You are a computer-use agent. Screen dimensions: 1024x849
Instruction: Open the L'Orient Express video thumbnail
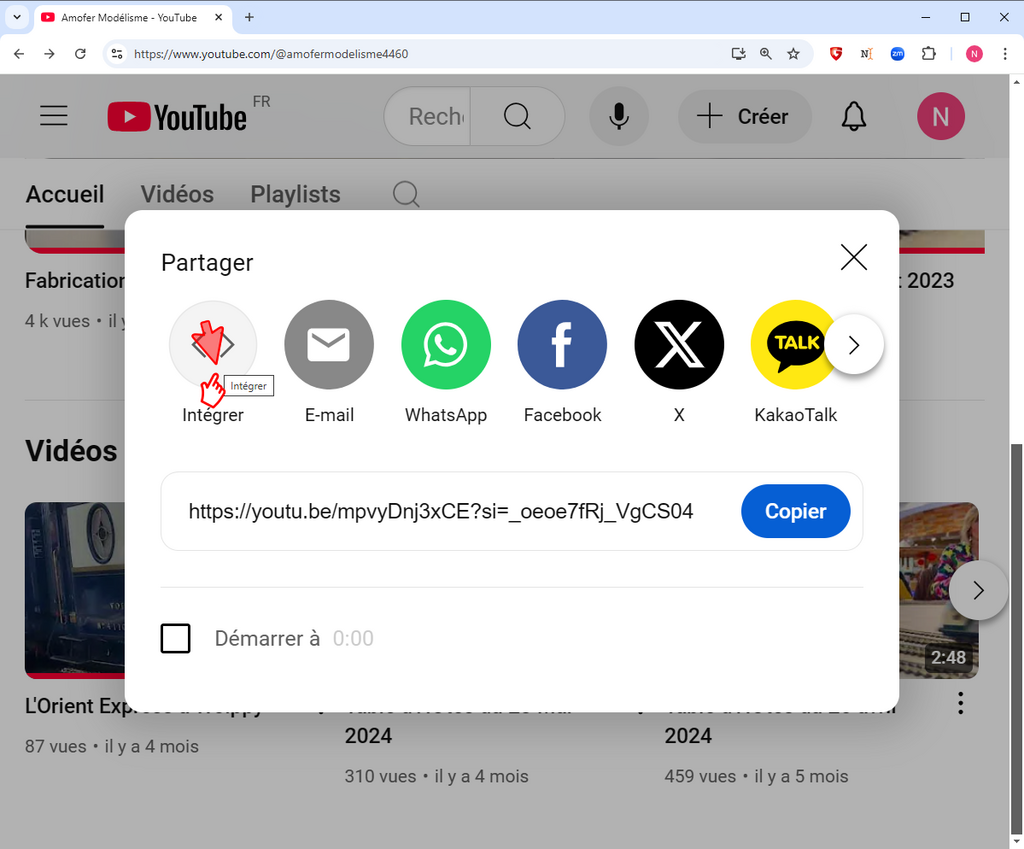point(74,590)
